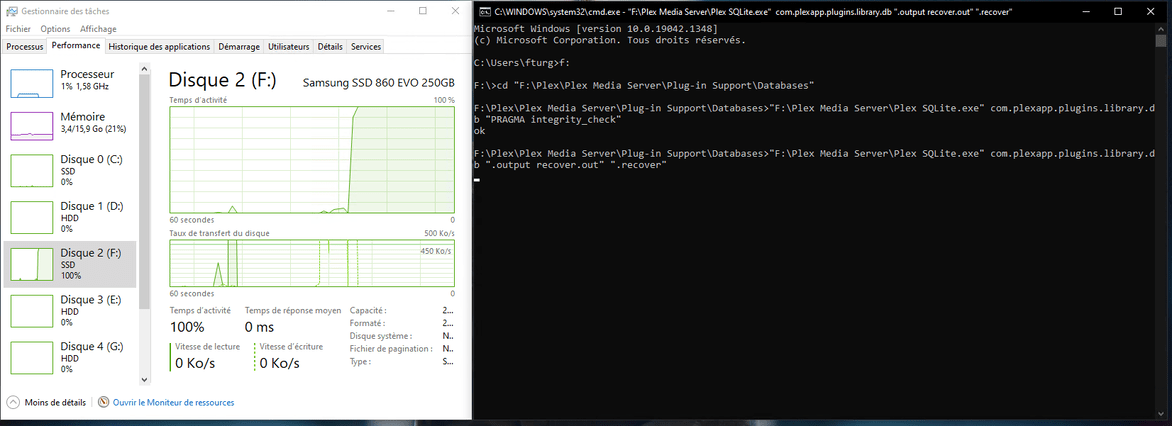Click the sidebar scrollbar up arrow
Screen dimensions: 1172x426
point(145,67)
